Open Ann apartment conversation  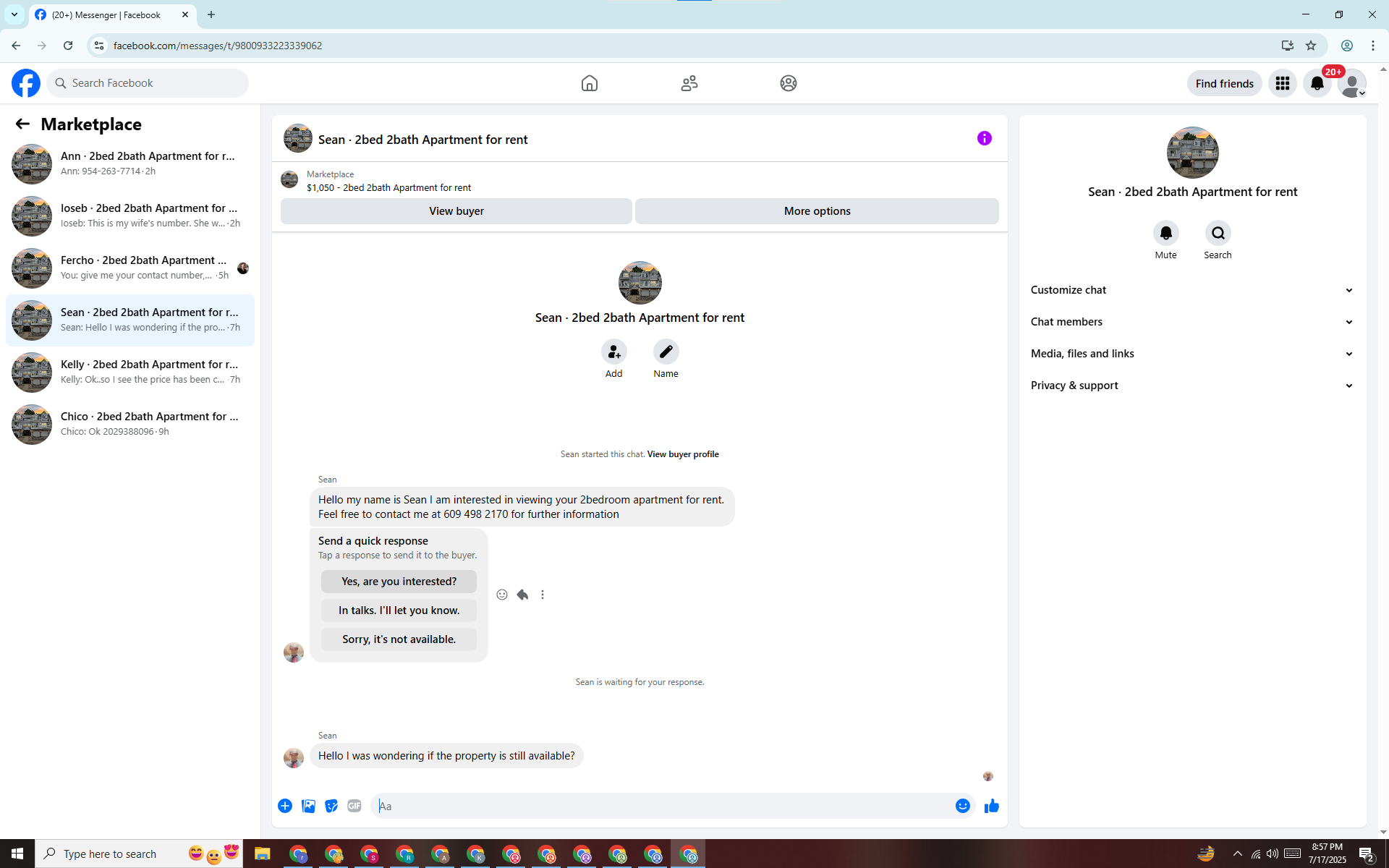pyautogui.click(x=130, y=164)
